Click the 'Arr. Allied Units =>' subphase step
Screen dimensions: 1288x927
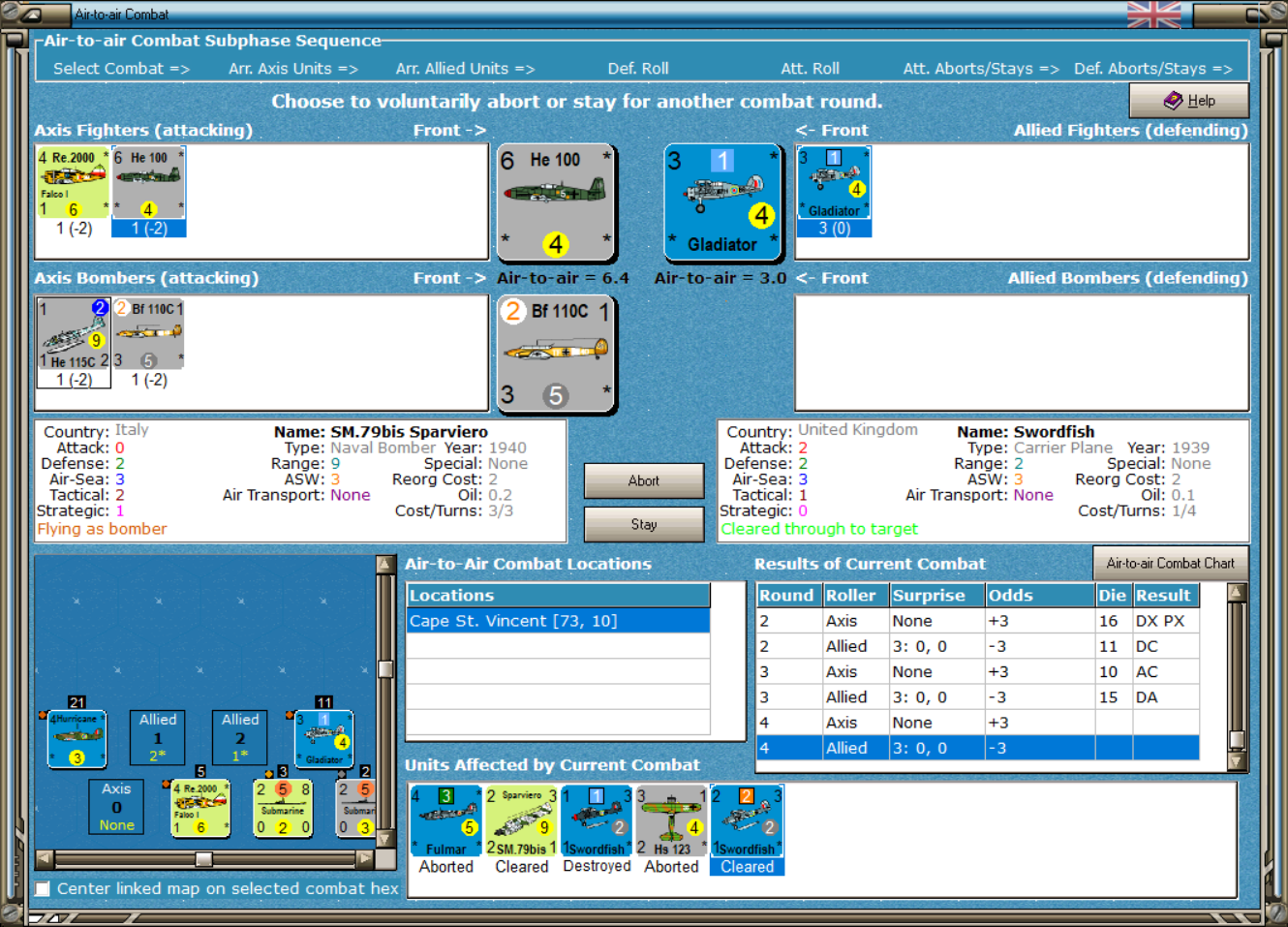tap(465, 69)
